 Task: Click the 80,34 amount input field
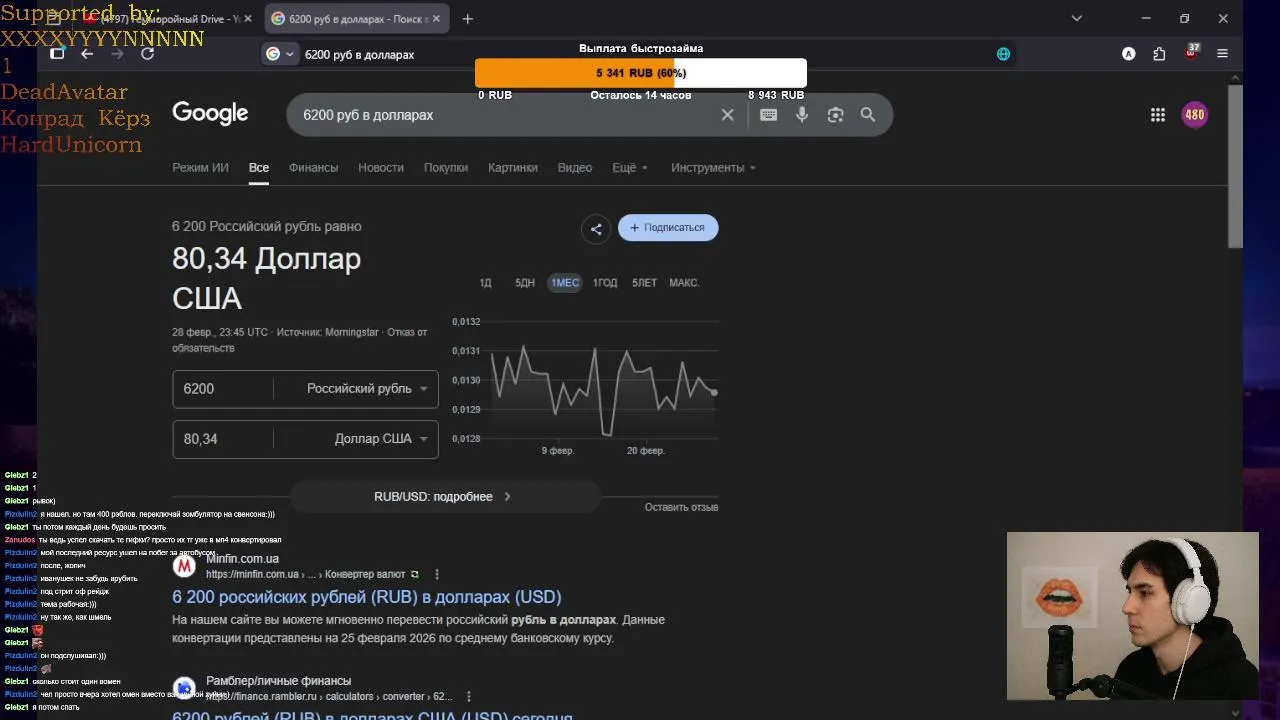click(223, 439)
